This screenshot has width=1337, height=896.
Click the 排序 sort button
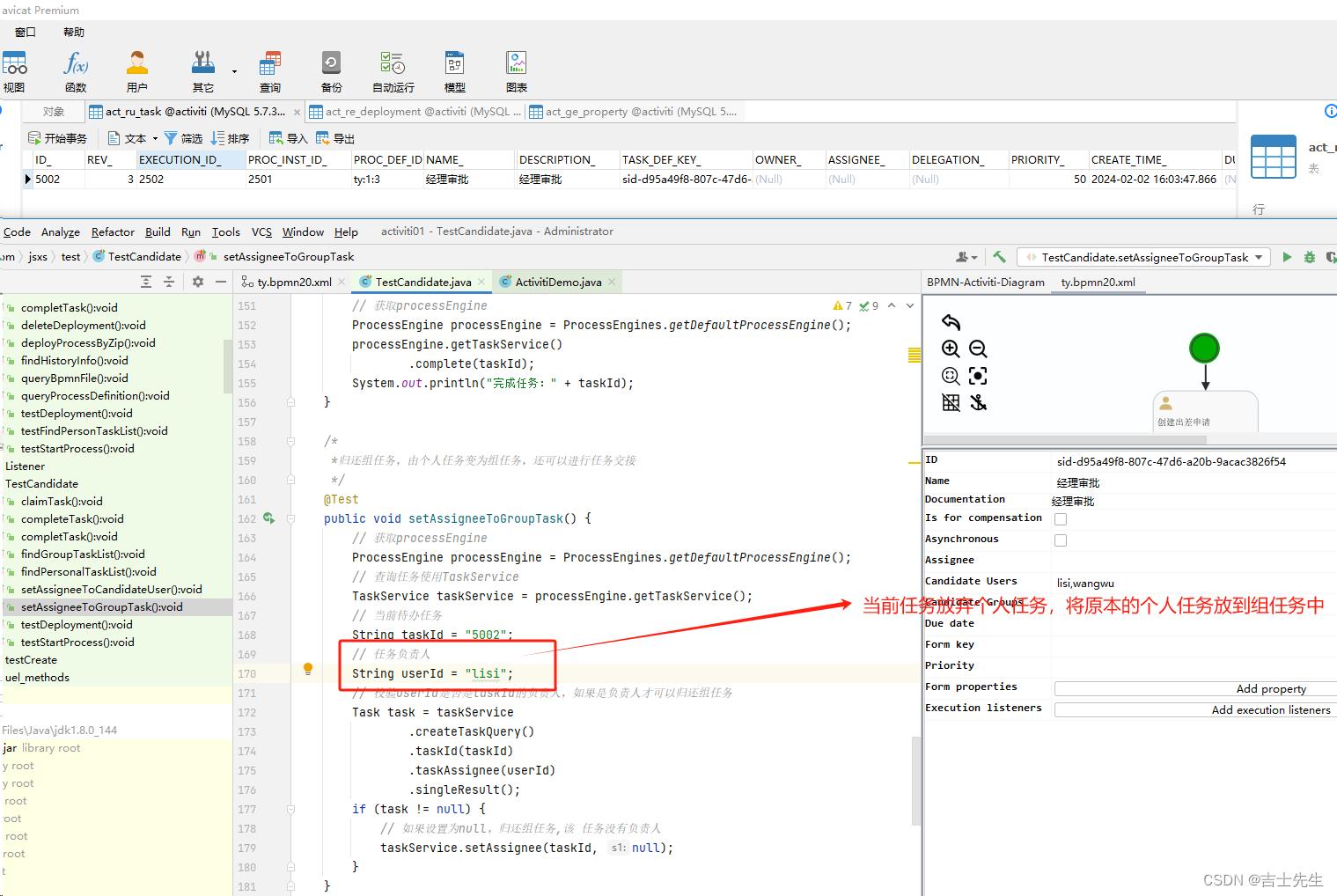coord(230,138)
